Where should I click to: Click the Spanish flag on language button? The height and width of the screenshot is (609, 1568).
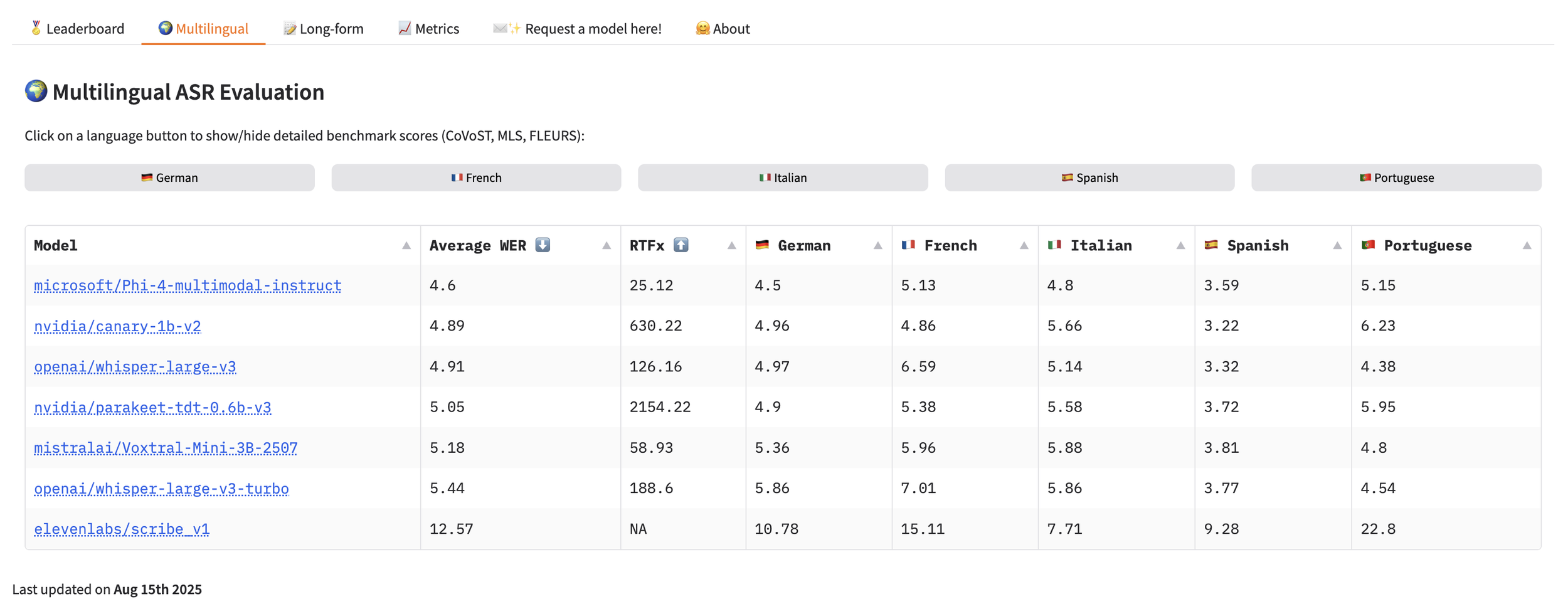[1067, 177]
